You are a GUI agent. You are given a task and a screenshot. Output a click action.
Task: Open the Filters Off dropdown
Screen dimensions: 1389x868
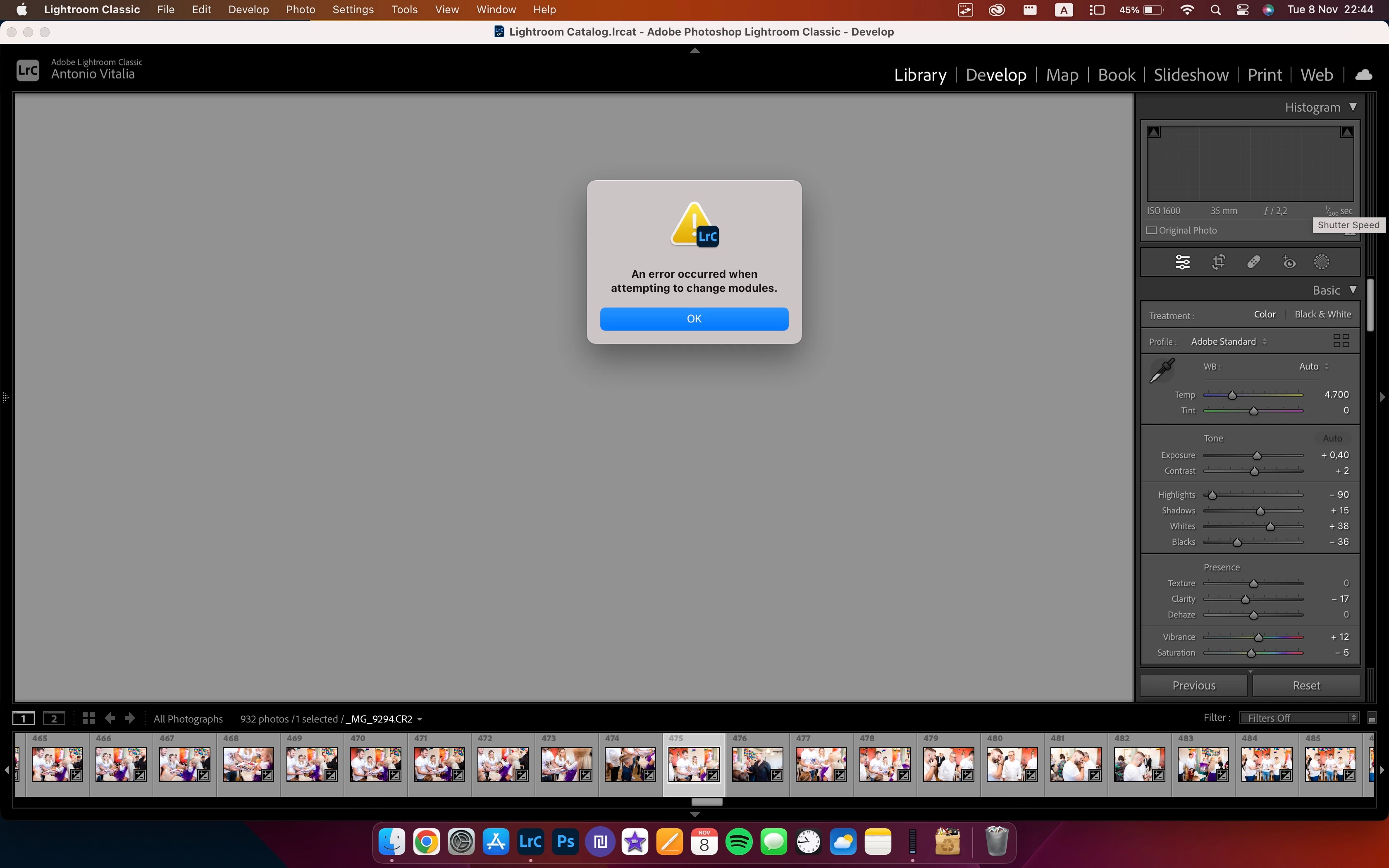1299,718
